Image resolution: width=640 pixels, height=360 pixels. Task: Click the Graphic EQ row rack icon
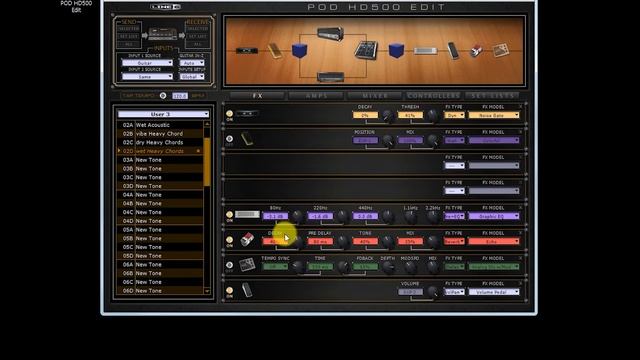(247, 214)
